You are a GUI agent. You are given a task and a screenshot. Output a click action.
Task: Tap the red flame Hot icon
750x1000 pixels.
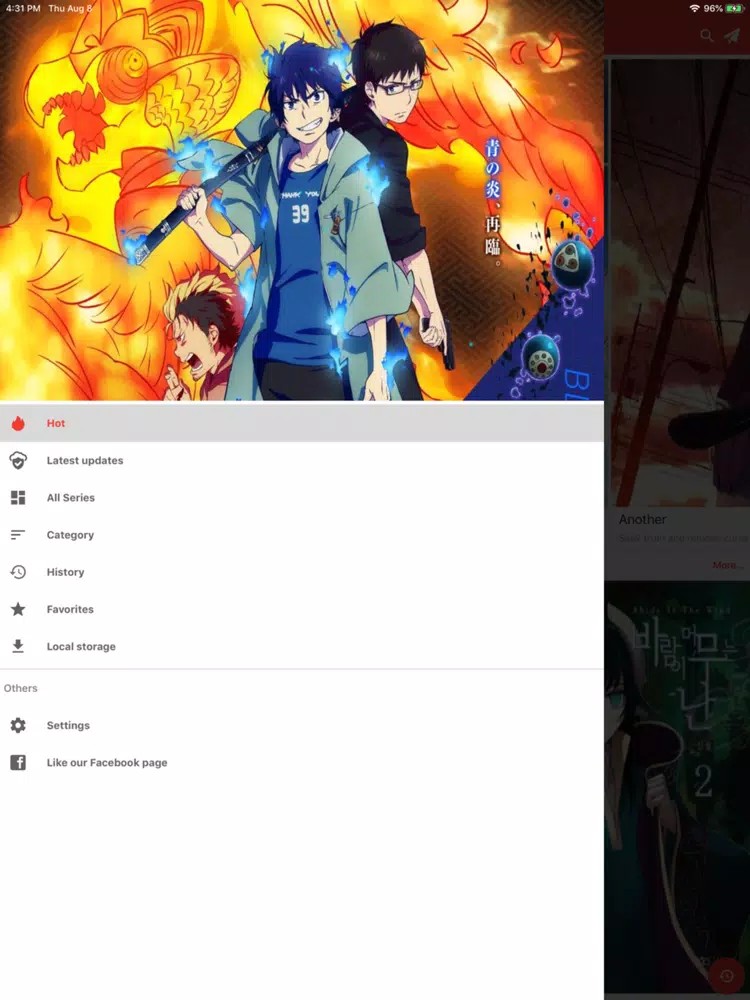(18, 423)
